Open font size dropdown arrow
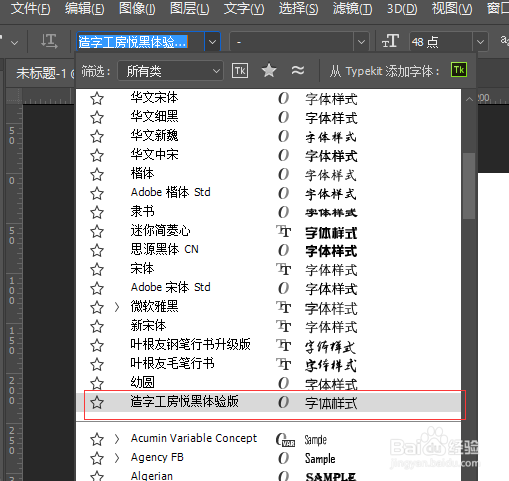509x481 pixels. pyautogui.click(x=480, y=42)
